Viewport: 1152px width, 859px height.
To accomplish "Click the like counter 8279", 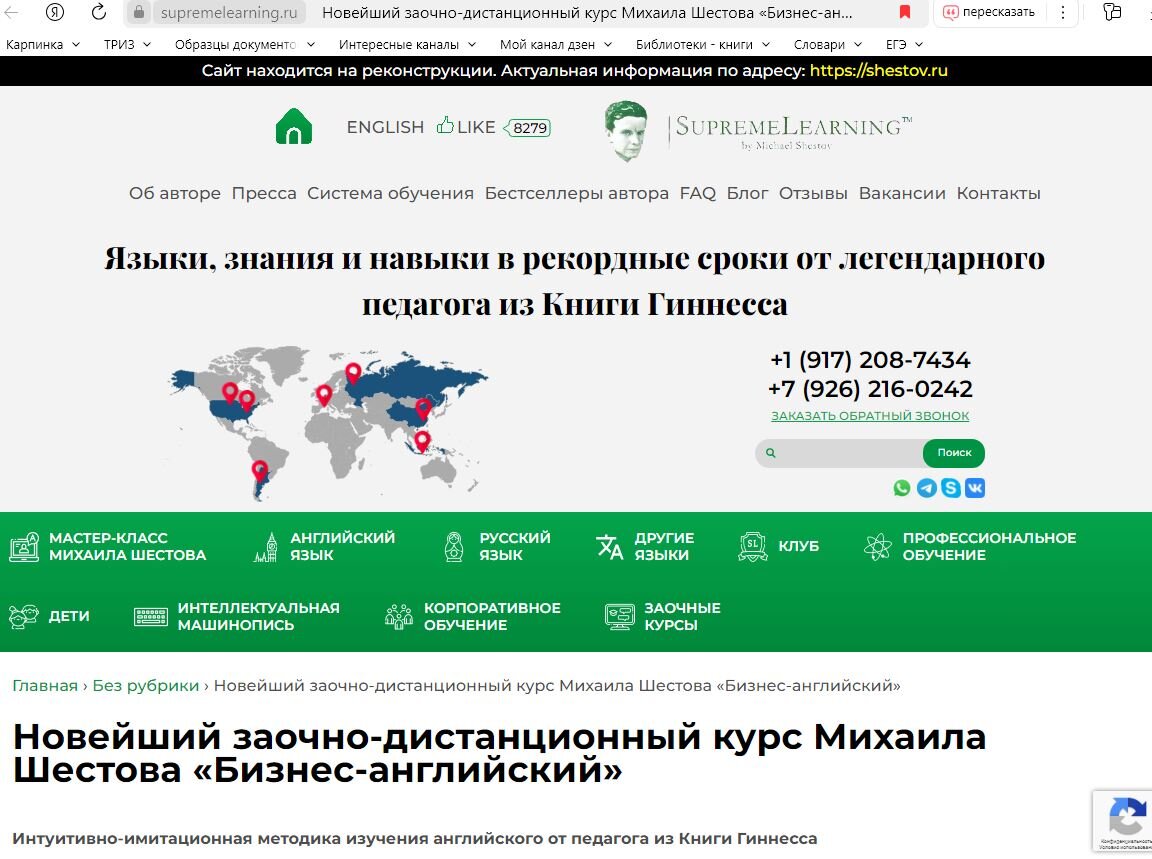I will 528,128.
